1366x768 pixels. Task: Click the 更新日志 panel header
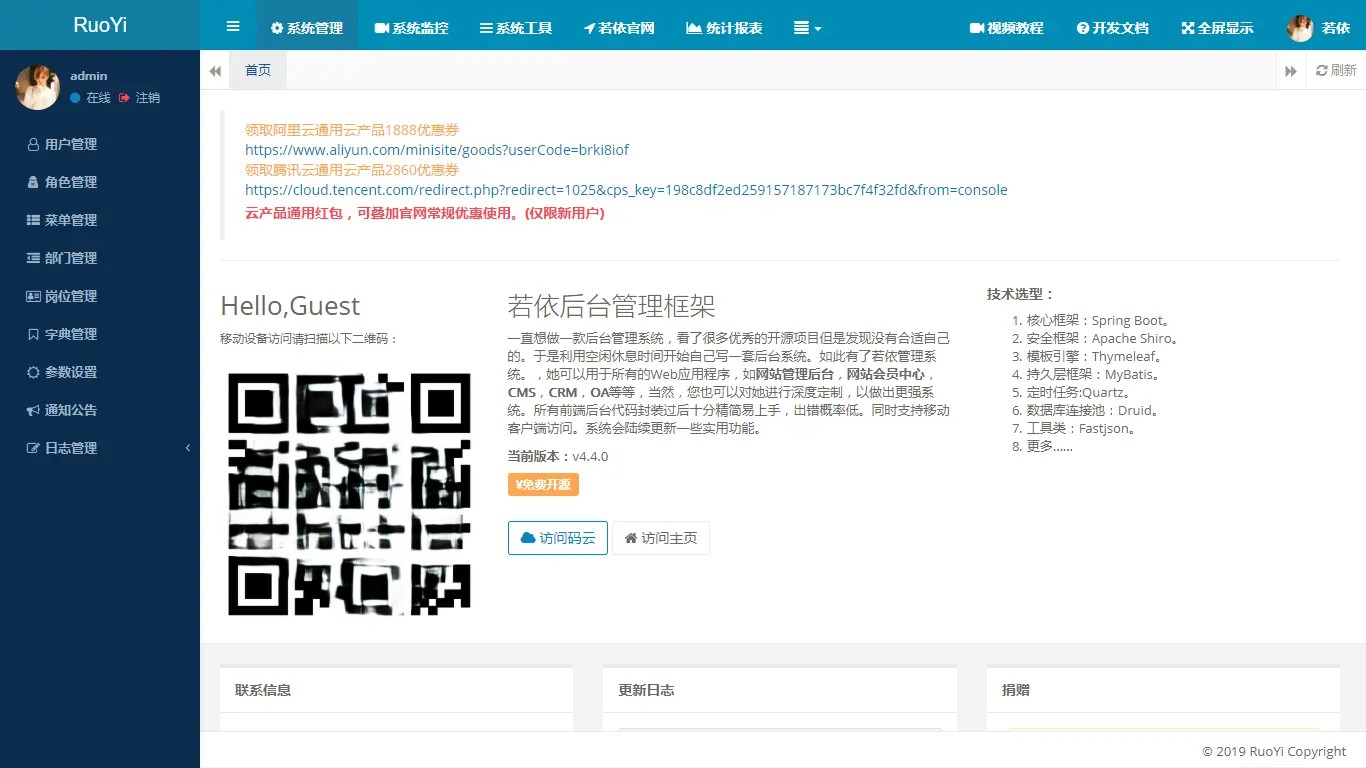(x=780, y=690)
